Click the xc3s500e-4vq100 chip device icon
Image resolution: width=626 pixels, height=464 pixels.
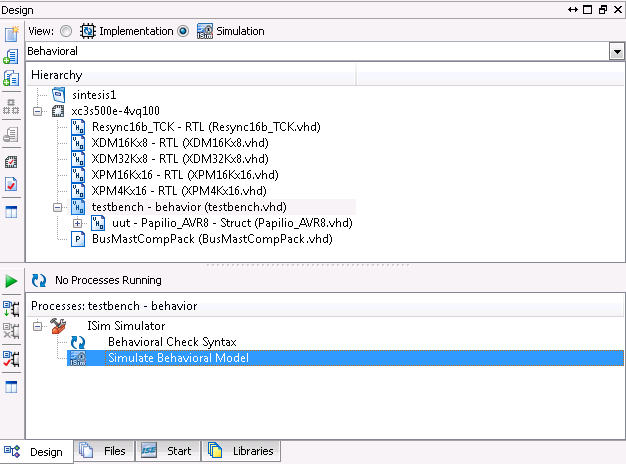[58, 111]
